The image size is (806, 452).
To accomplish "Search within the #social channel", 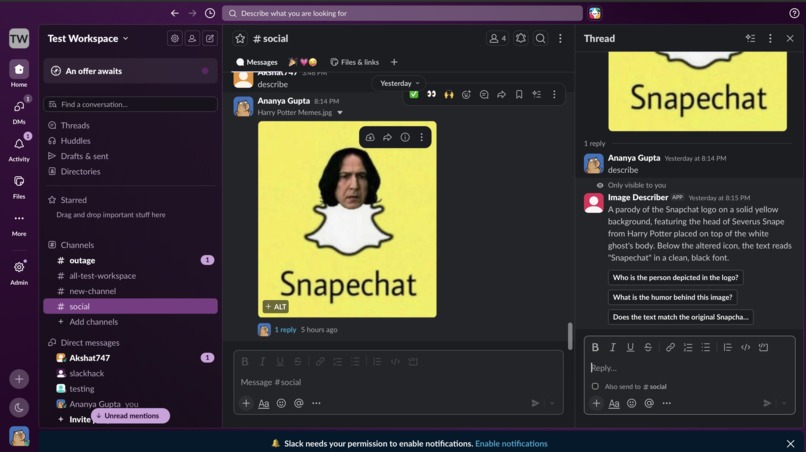I will [x=540, y=38].
